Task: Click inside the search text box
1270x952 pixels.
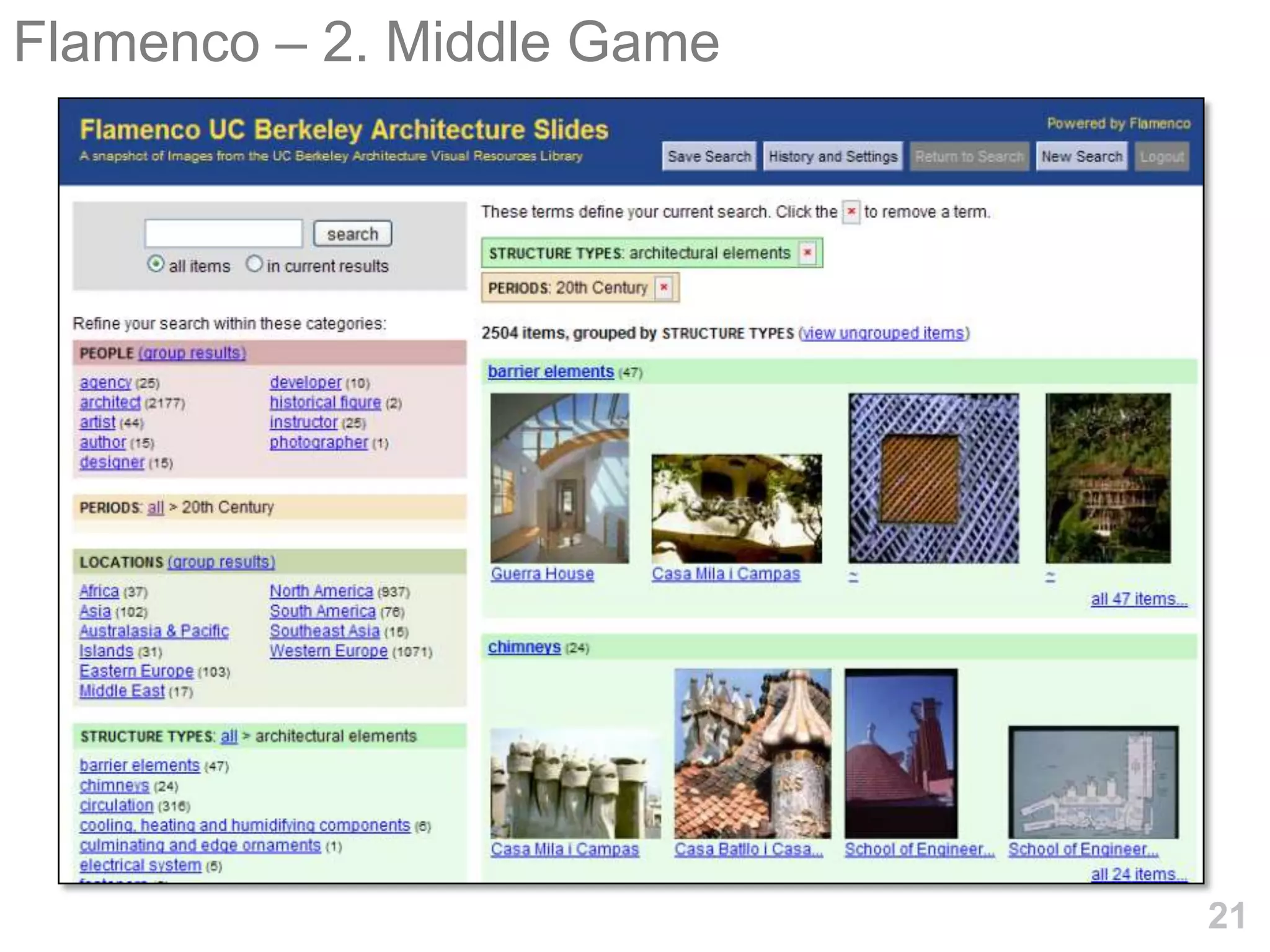Action: coord(223,234)
